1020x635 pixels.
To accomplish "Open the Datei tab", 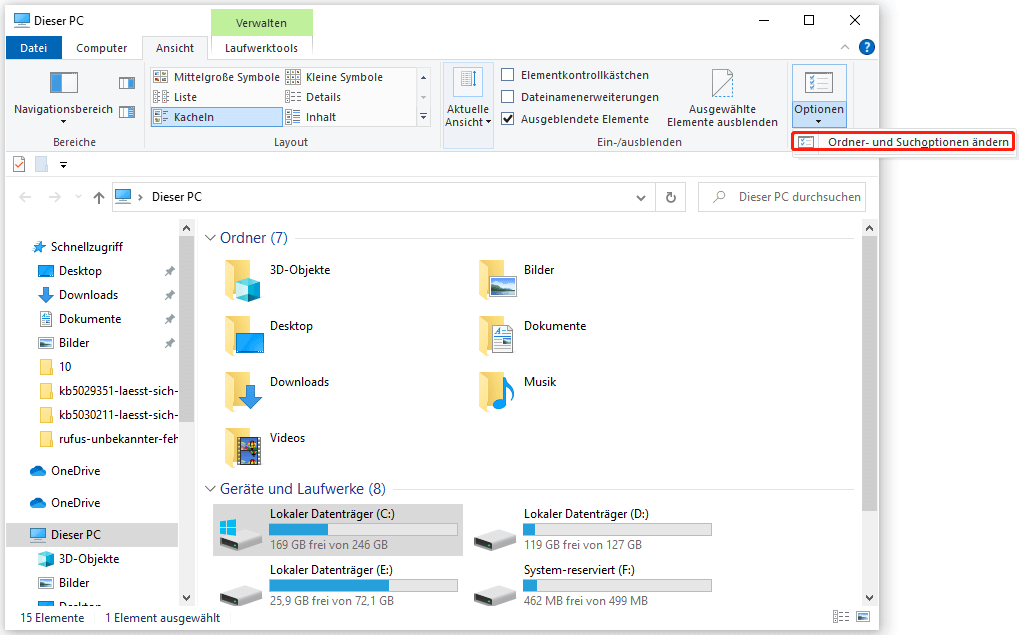I will pos(33,47).
